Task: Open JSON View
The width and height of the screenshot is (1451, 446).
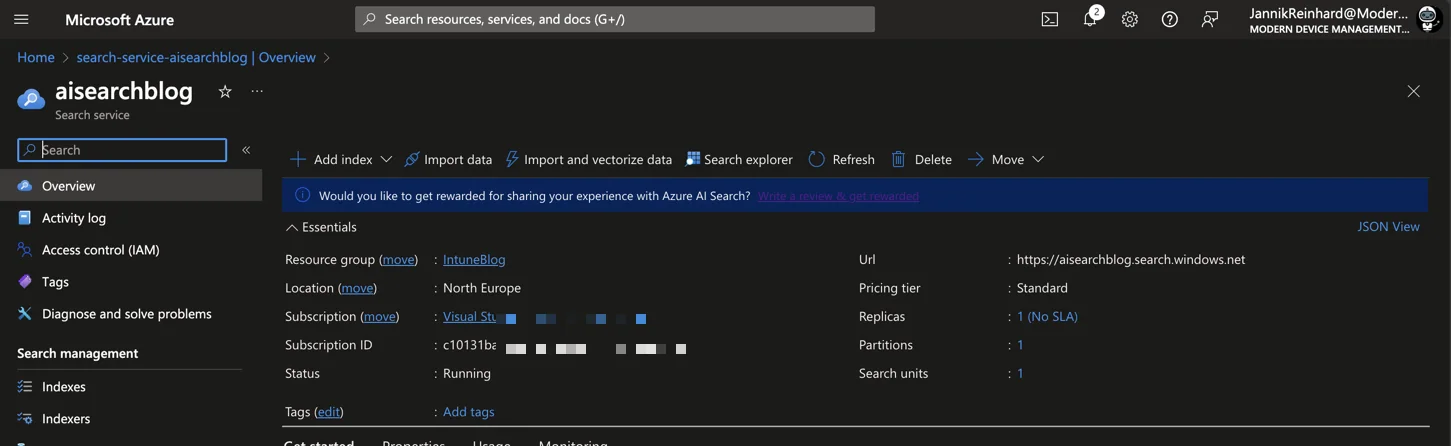Action: click(1388, 227)
